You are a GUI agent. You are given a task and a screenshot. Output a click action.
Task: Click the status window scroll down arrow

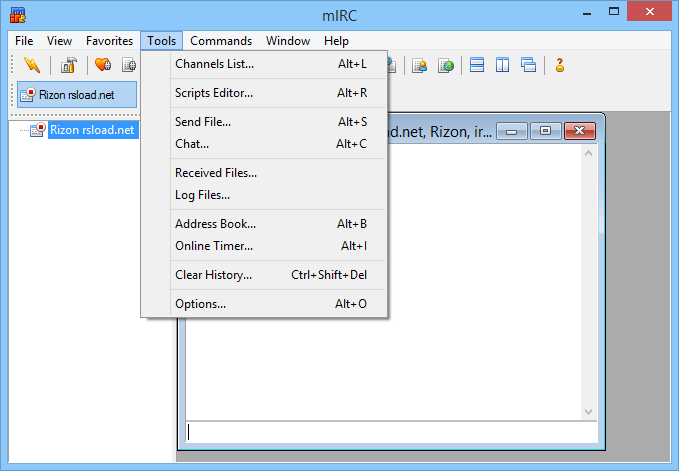pos(588,412)
